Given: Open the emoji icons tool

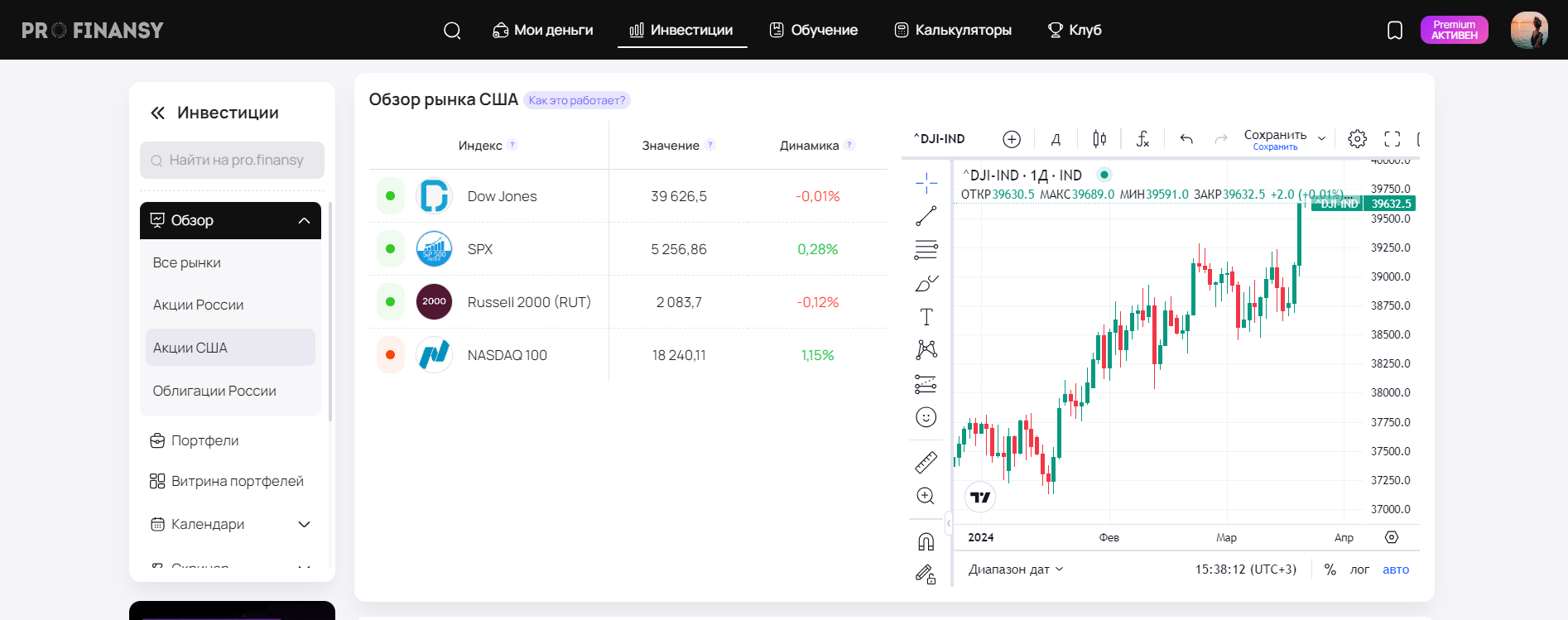Looking at the screenshot, I should coord(926,417).
